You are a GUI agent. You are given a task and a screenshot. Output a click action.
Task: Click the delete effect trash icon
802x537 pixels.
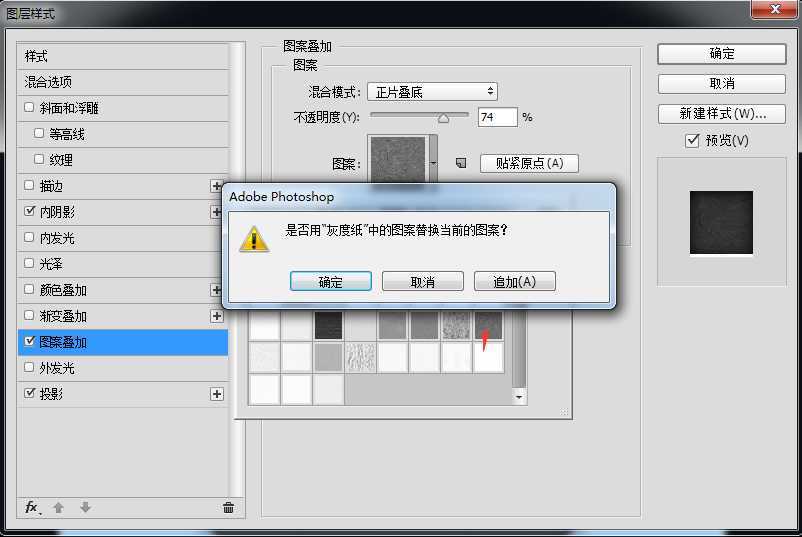[x=228, y=507]
